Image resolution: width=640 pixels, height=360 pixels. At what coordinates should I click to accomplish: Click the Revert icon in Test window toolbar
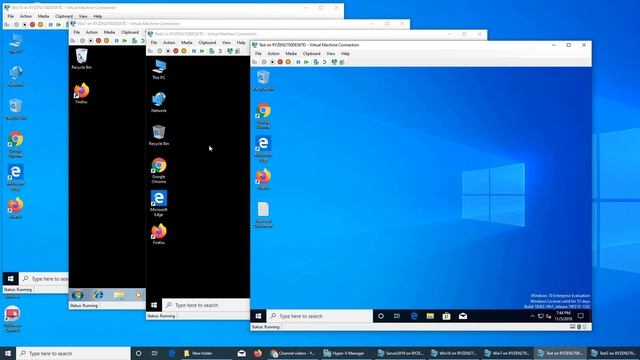pos(324,62)
